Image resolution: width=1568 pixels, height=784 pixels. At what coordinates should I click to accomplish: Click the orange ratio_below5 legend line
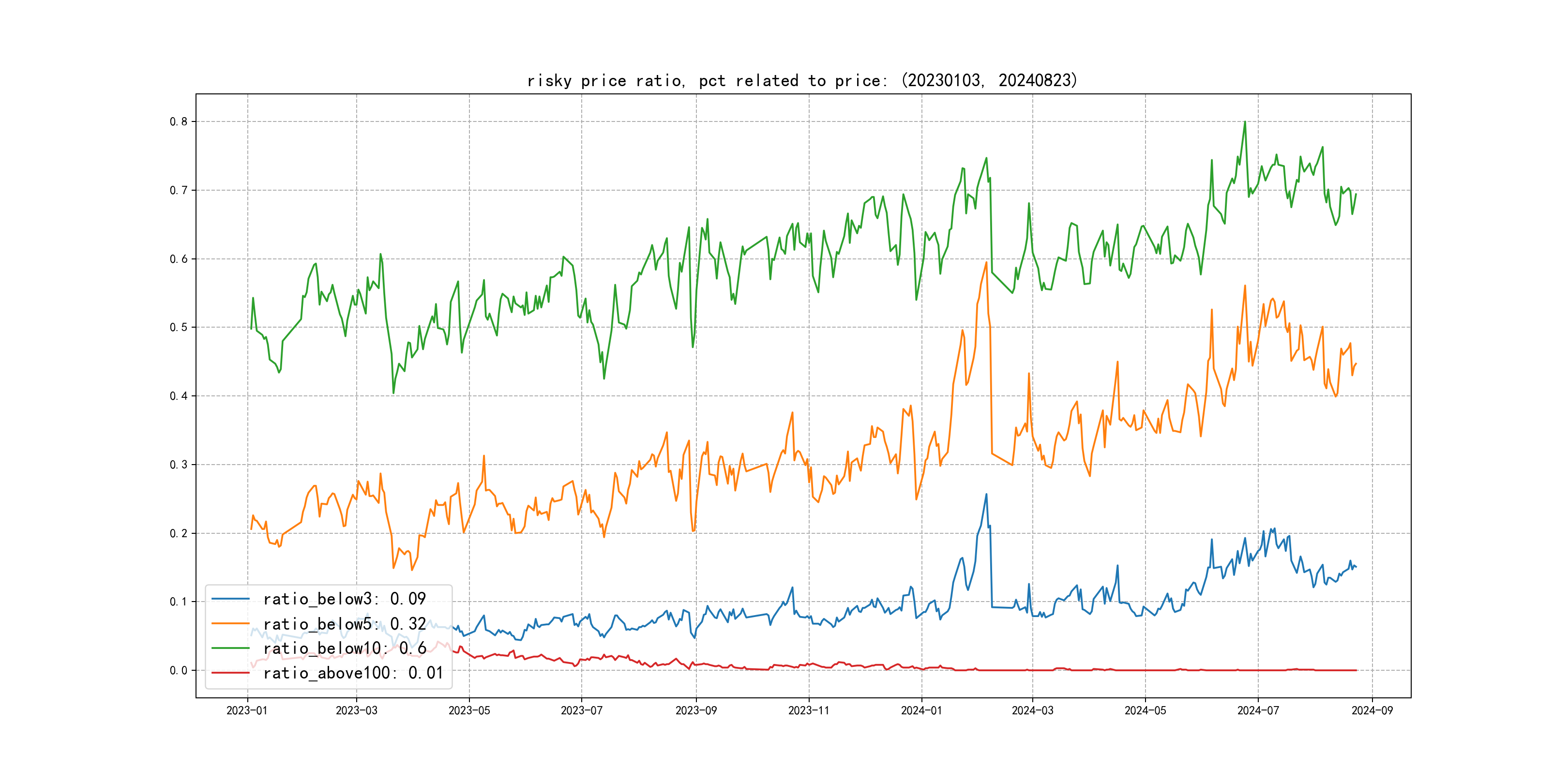point(230,623)
